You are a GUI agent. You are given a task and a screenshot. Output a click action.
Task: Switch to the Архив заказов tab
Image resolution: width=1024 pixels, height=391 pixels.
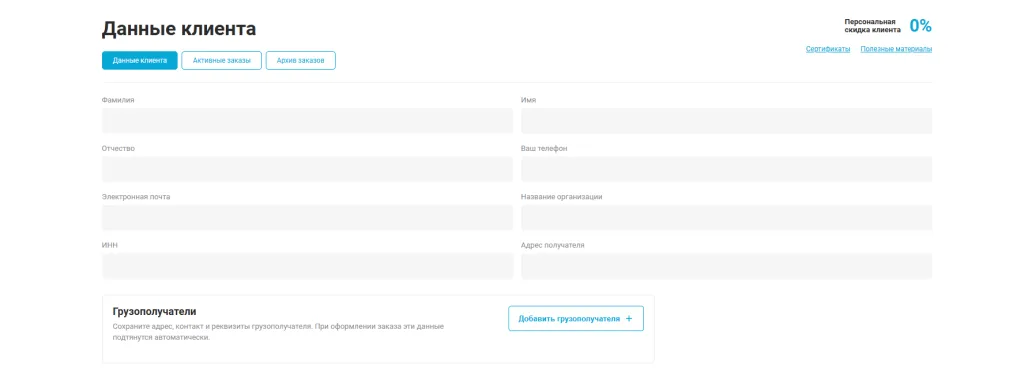point(300,61)
